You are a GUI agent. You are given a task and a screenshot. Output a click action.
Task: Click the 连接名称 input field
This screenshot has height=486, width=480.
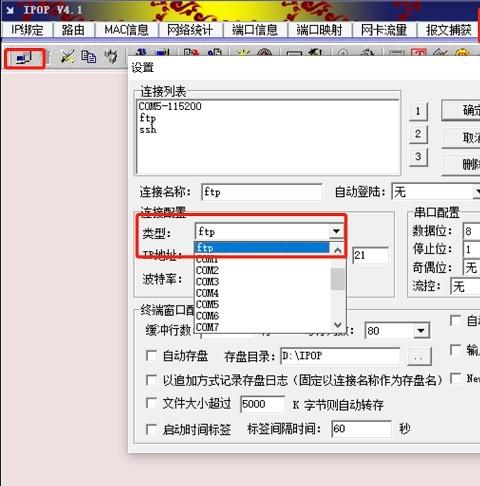[262, 192]
